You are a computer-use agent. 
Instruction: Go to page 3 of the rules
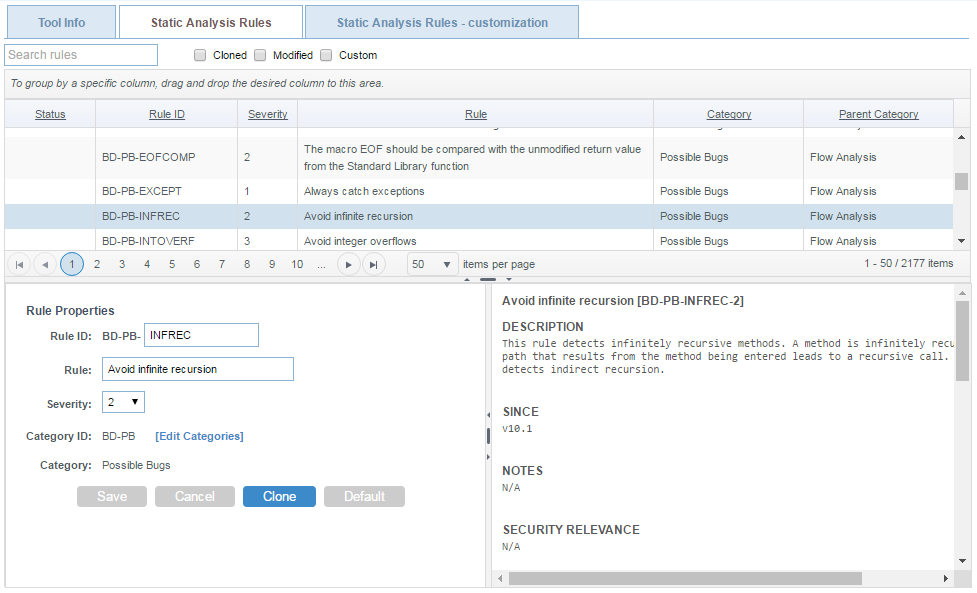(x=122, y=265)
